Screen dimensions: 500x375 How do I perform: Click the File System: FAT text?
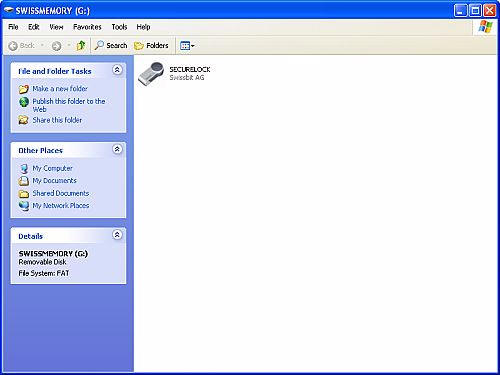coord(44,273)
